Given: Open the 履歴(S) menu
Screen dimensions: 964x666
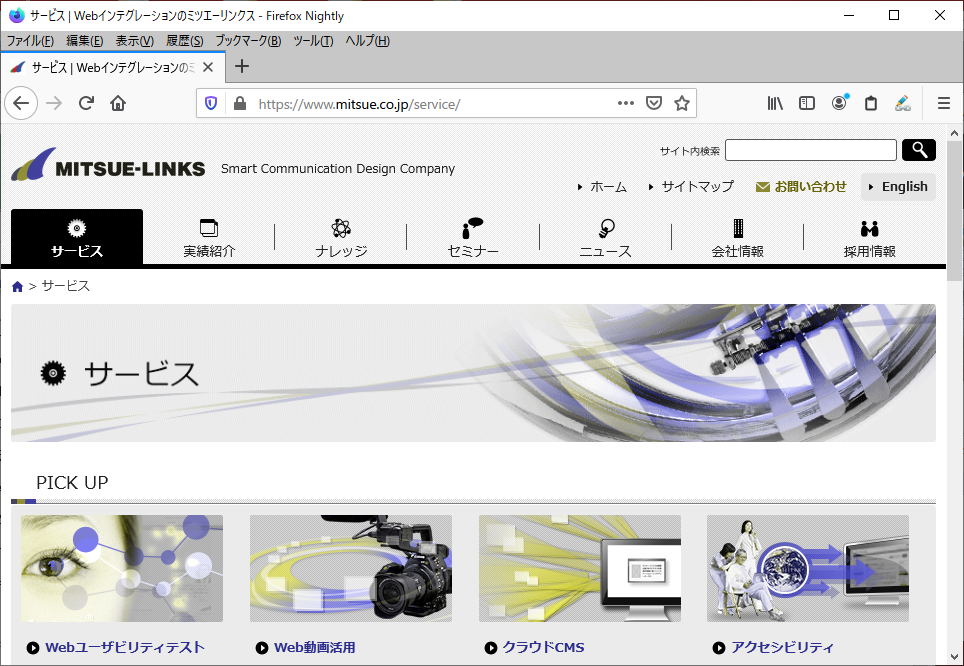Looking at the screenshot, I should coord(184,41).
